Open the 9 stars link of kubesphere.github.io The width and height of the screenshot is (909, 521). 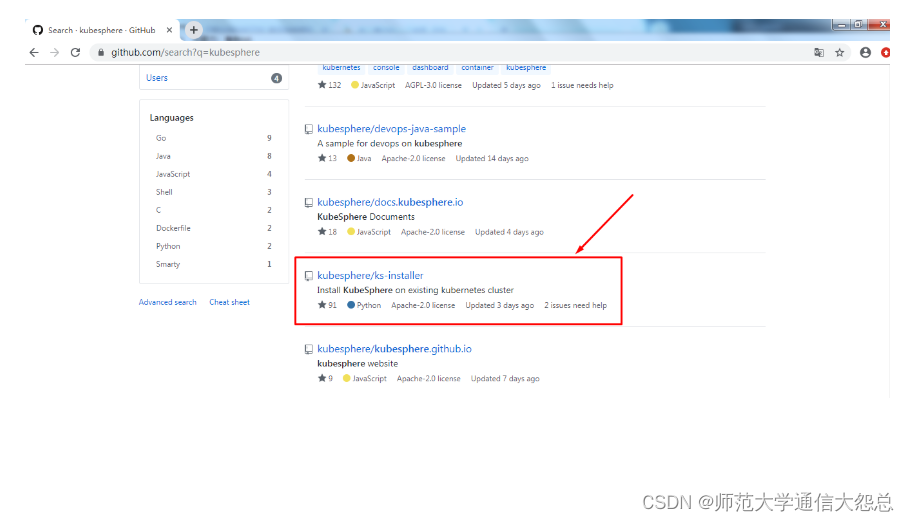tap(325, 378)
